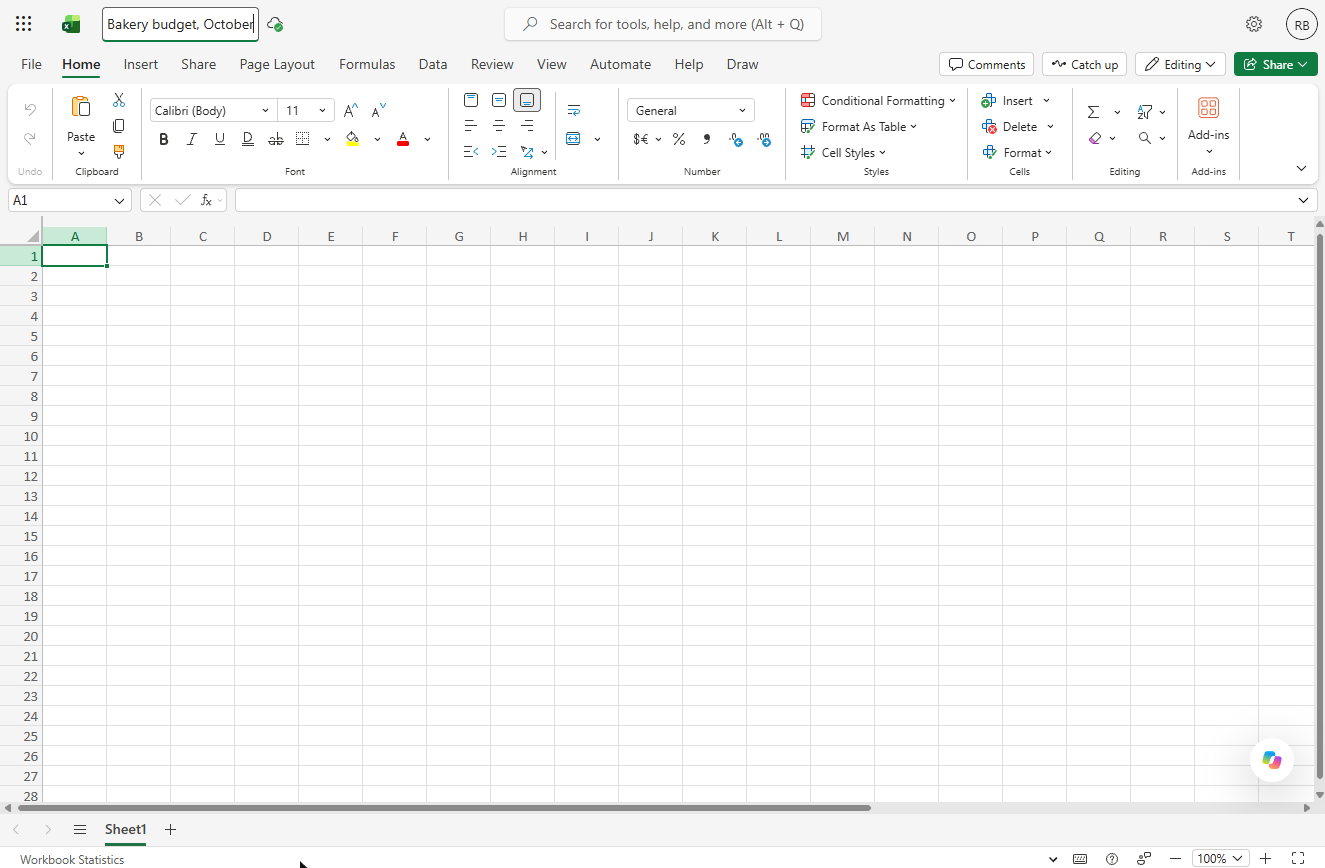The height and width of the screenshot is (868, 1325).
Task: Switch to the Page Layout tab
Action: tap(277, 64)
